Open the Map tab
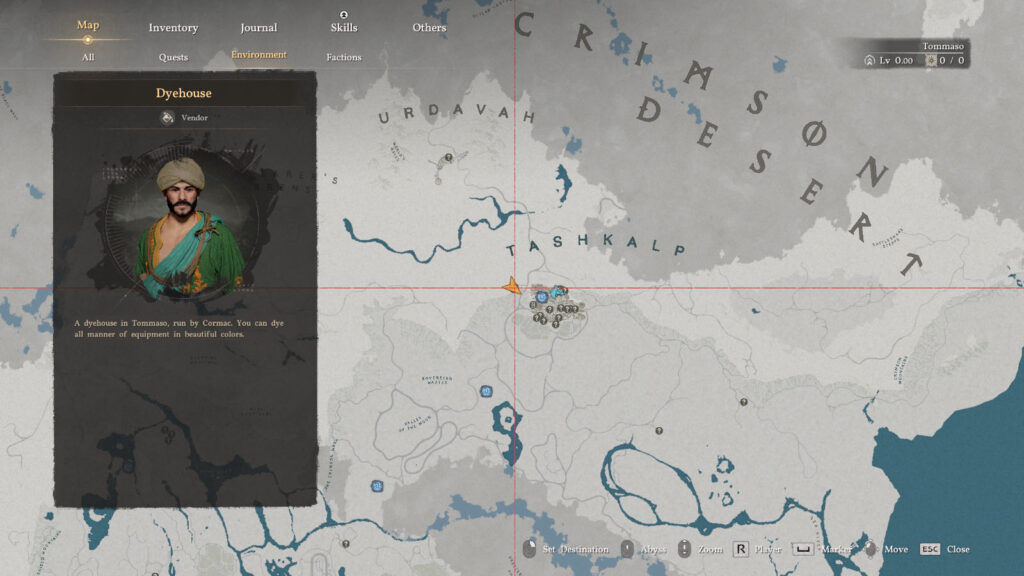This screenshot has width=1024, height=576. click(88, 25)
